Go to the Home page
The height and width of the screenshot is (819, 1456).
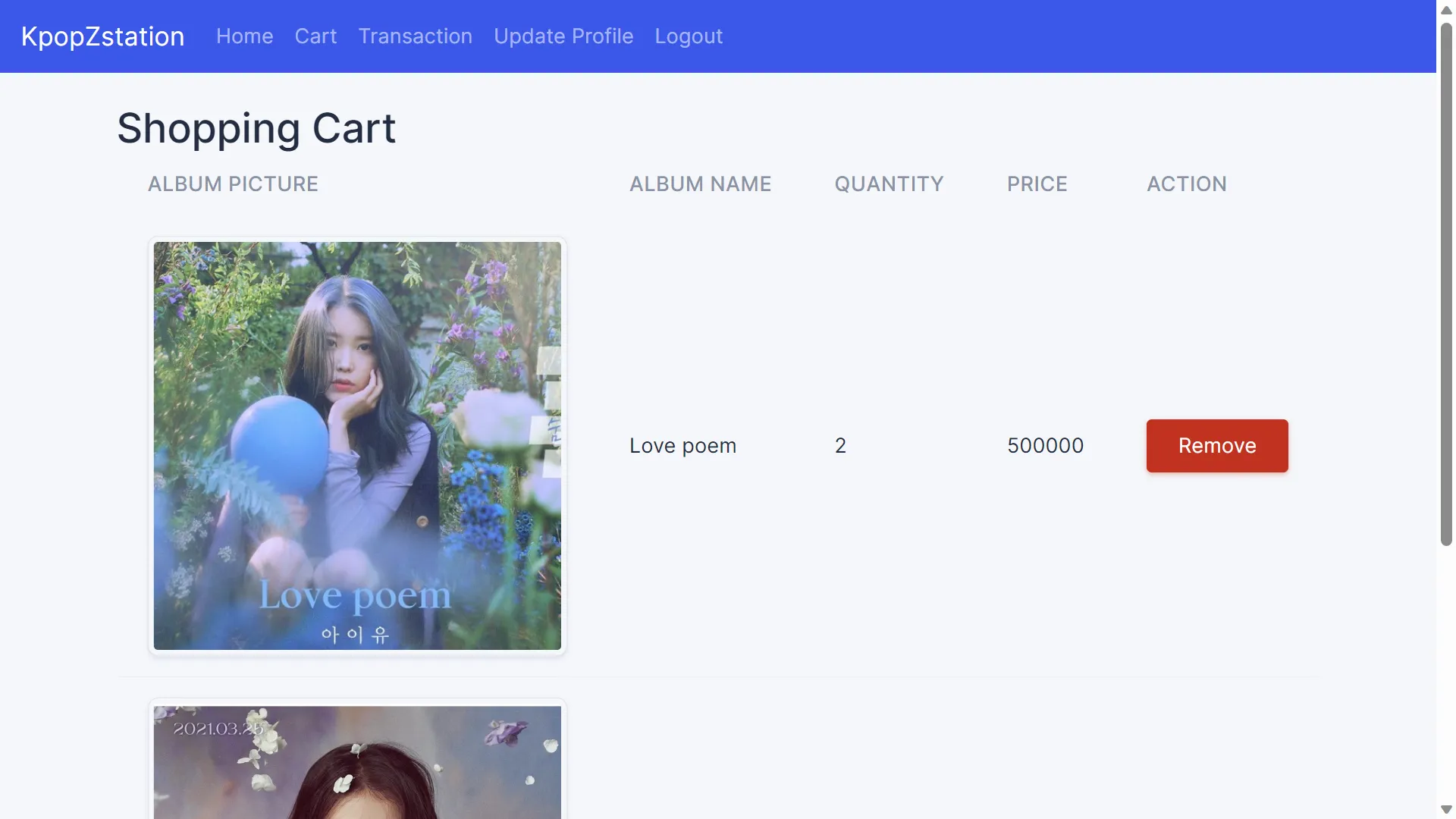tap(244, 36)
